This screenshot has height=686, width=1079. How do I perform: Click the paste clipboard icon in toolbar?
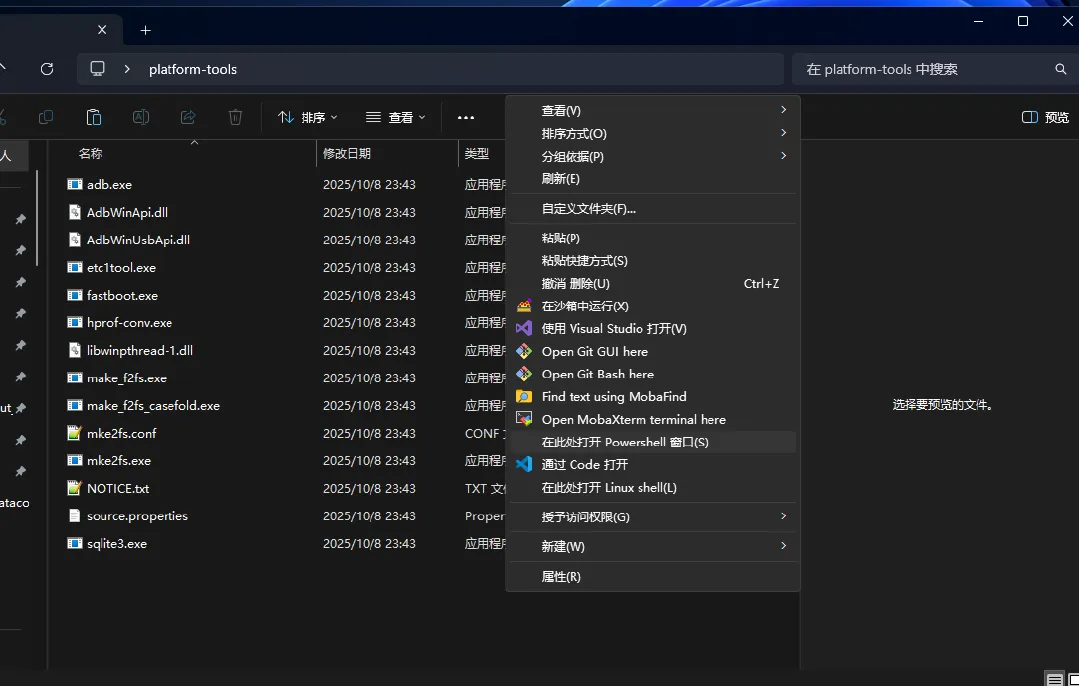93,117
